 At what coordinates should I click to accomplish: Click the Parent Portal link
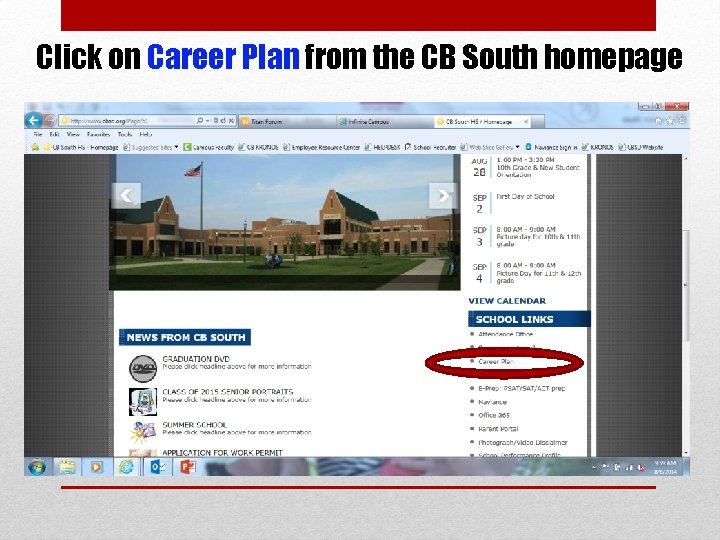[x=498, y=429]
